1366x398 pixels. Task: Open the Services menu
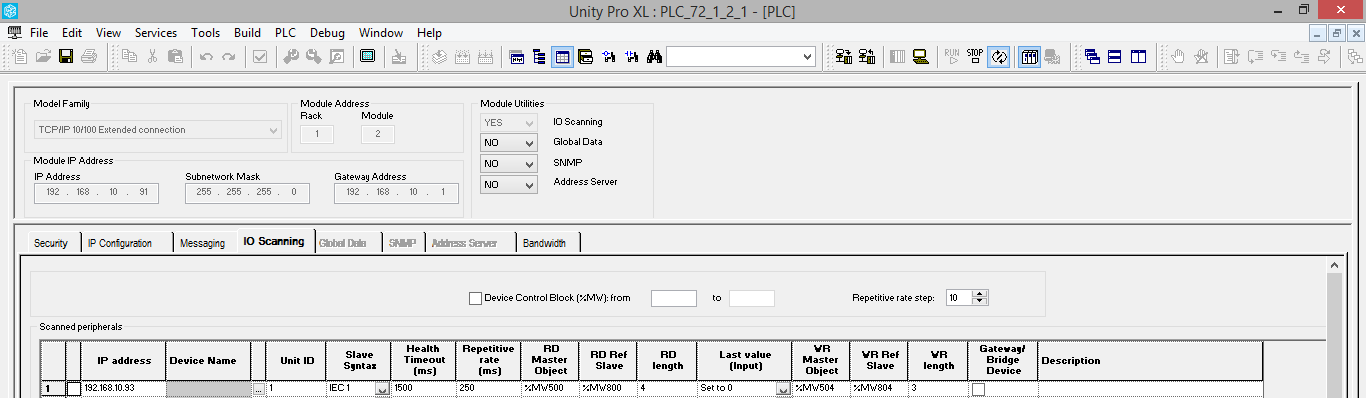(156, 33)
